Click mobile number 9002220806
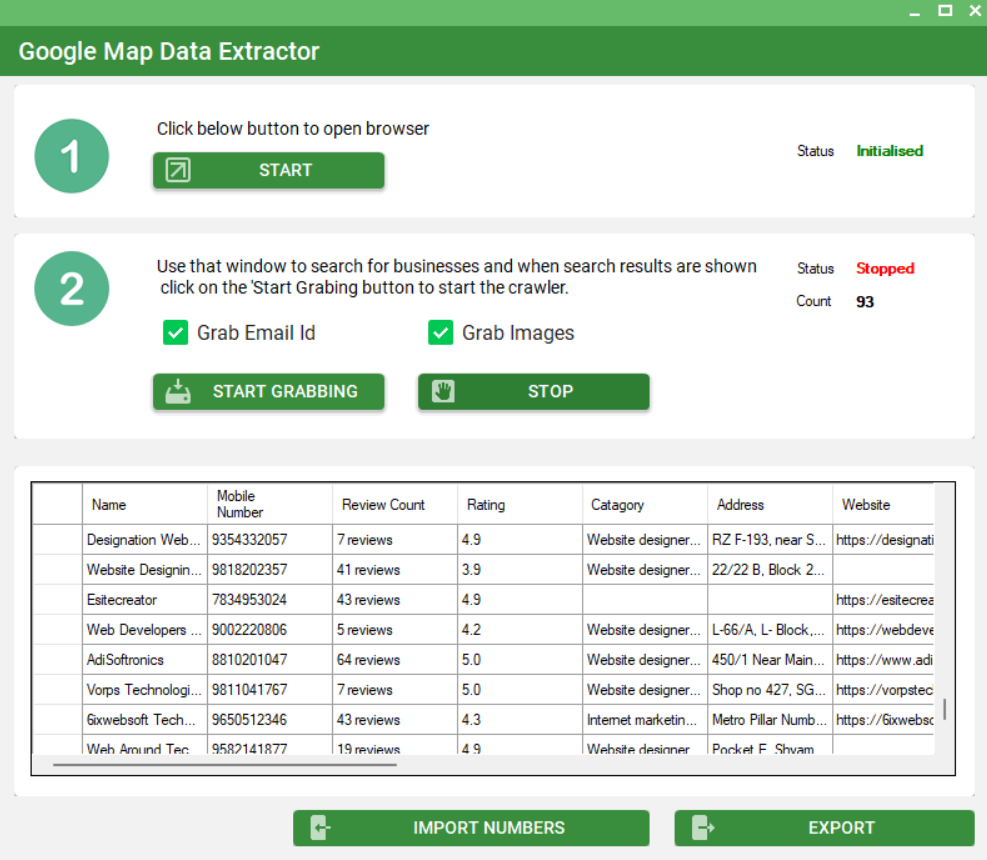This screenshot has width=987, height=860. click(x=269, y=630)
